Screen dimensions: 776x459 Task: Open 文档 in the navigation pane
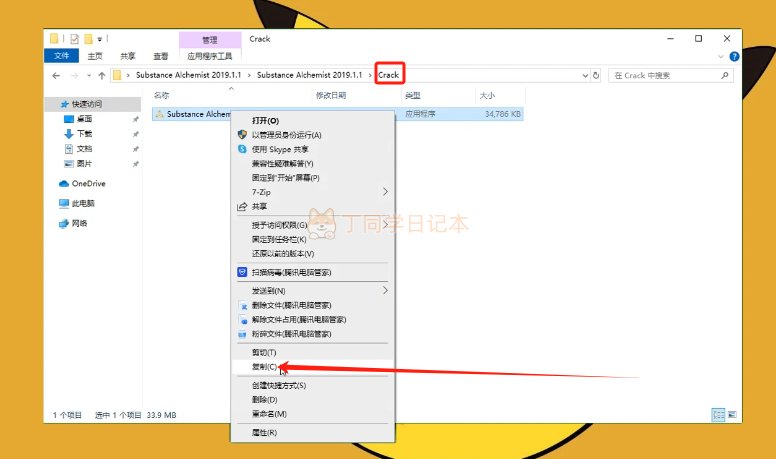coord(85,149)
